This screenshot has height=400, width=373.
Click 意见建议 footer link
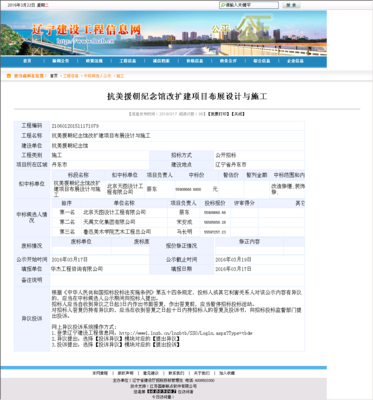pos(151,373)
